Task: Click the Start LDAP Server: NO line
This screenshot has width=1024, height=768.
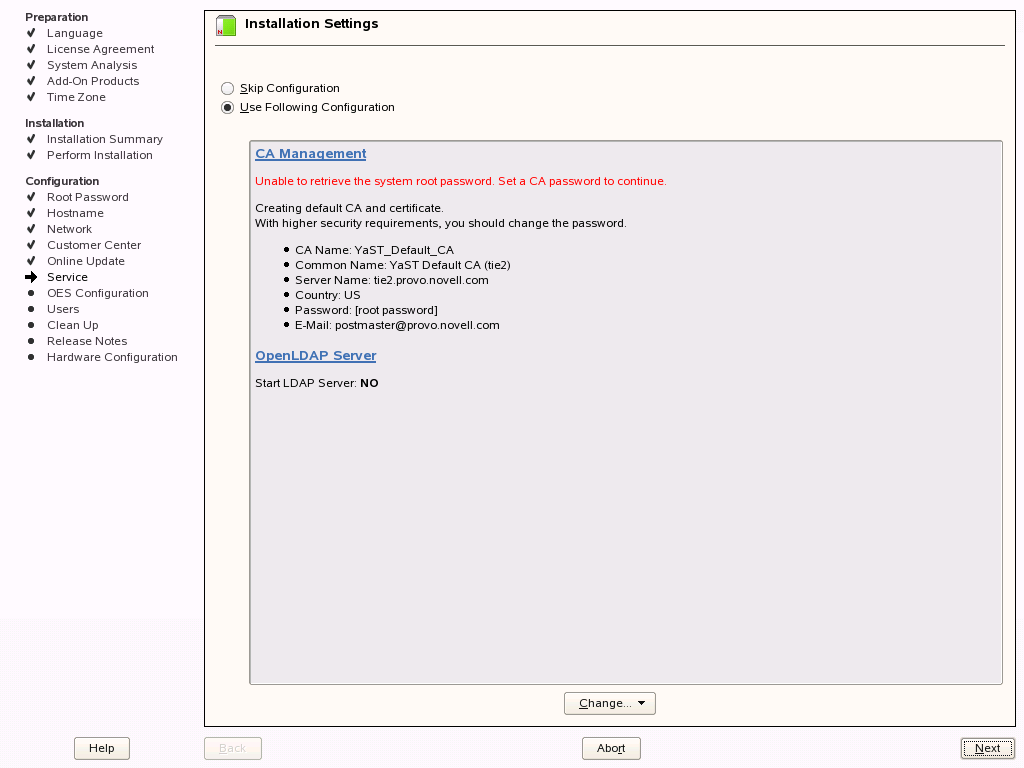Action: pyautogui.click(x=317, y=383)
